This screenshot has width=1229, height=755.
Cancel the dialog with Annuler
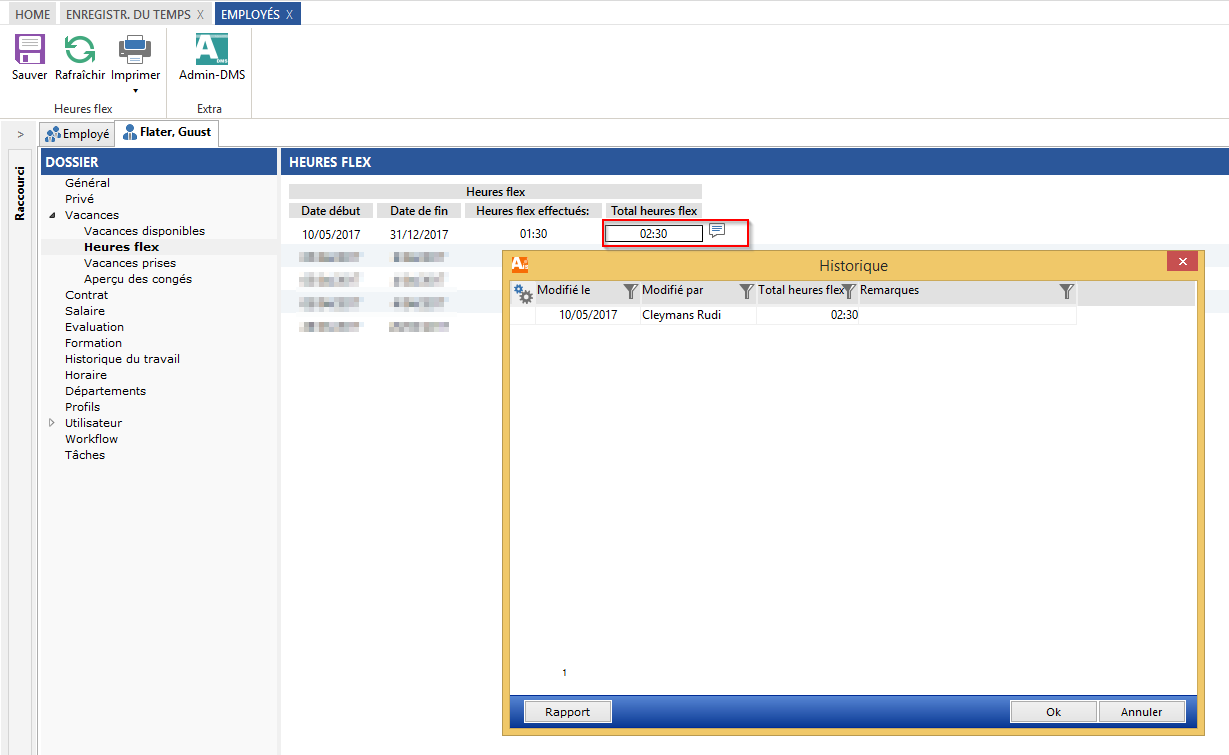pyautogui.click(x=1141, y=712)
